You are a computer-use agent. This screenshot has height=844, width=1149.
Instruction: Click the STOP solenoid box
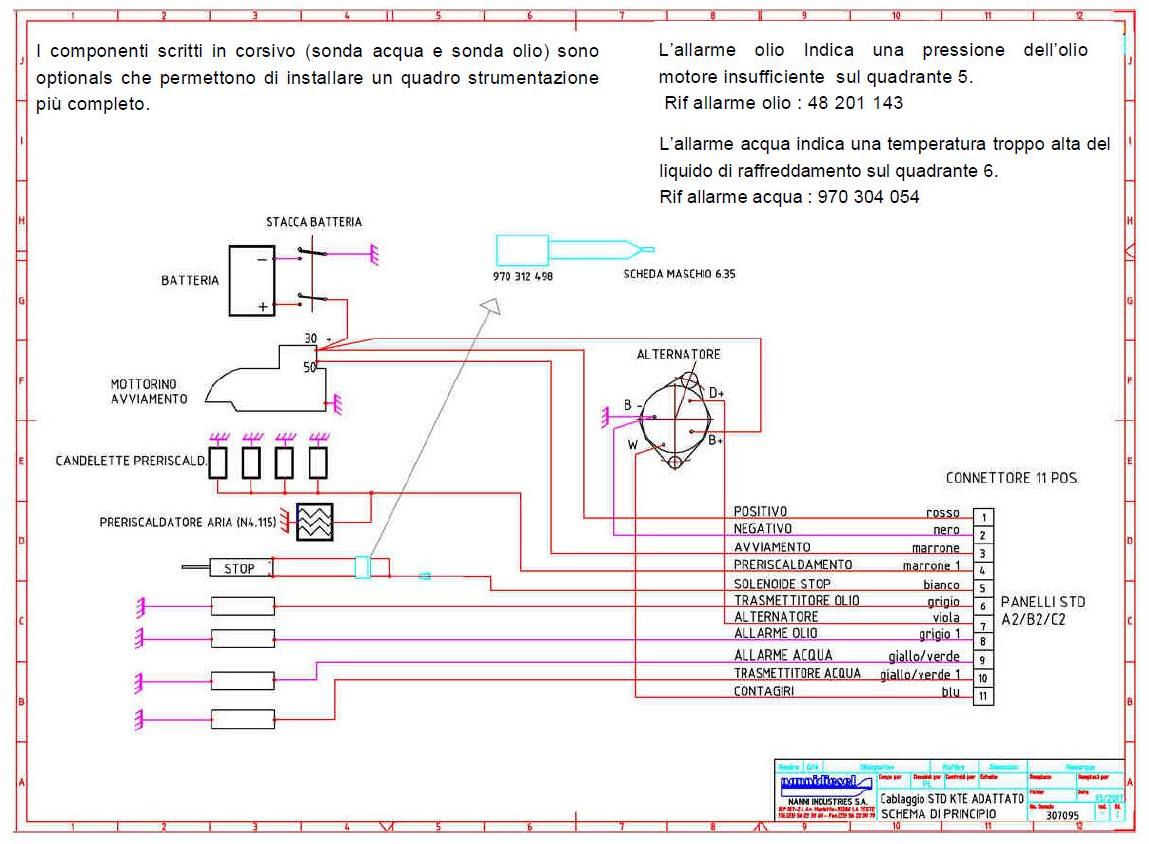[x=240, y=568]
